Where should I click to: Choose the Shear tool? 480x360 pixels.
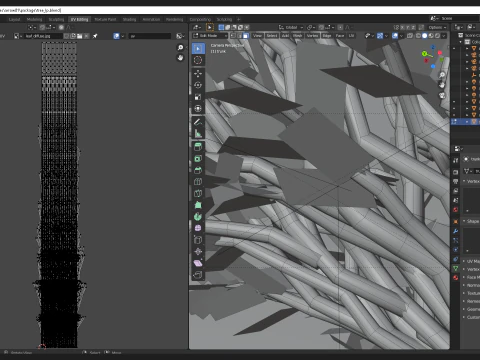(x=198, y=263)
